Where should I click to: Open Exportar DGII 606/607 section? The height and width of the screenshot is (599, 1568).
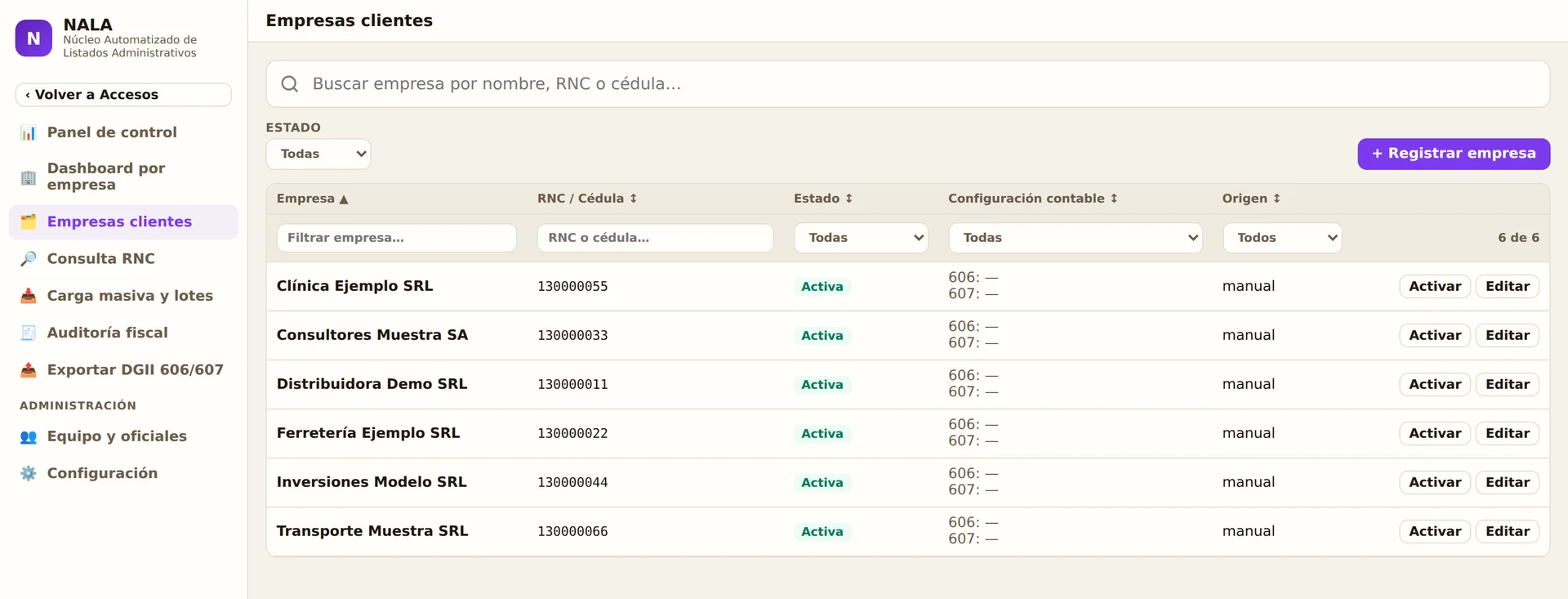[123, 369]
